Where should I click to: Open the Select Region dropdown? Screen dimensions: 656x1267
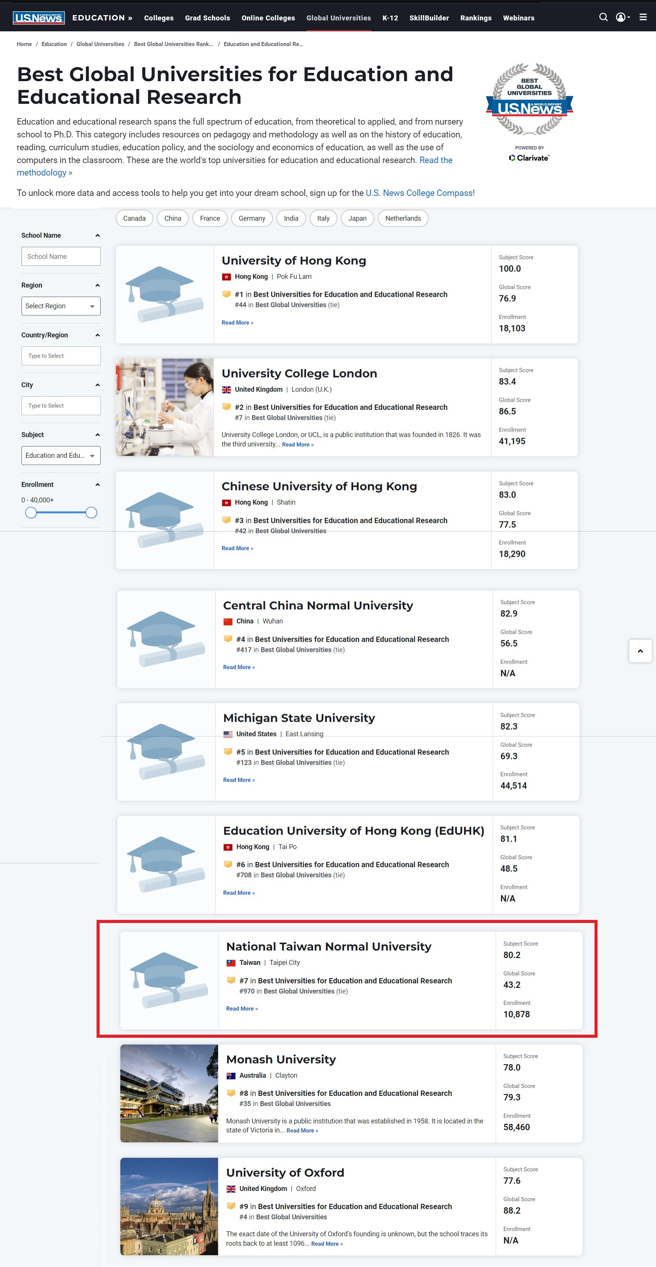tap(61, 306)
